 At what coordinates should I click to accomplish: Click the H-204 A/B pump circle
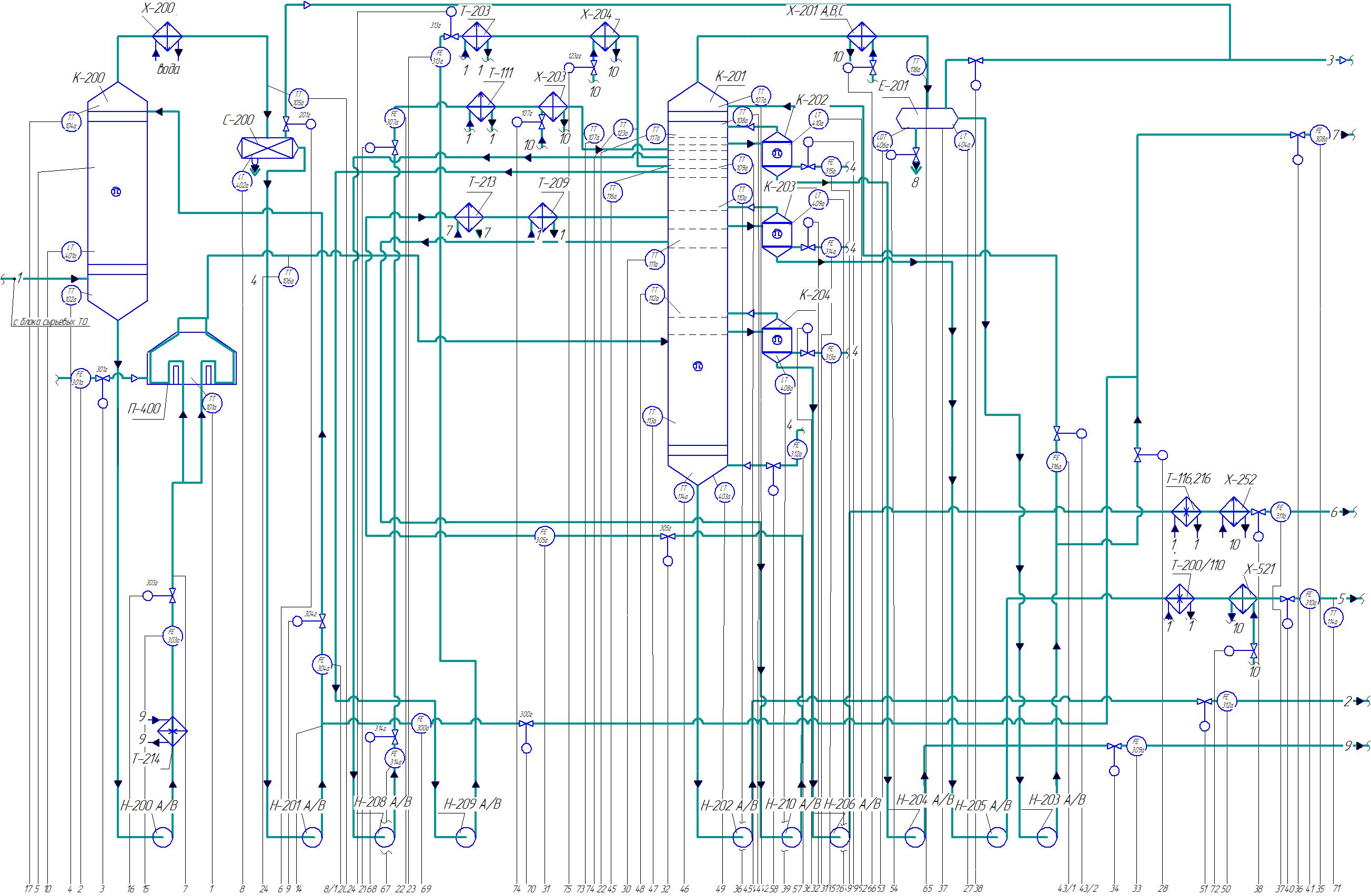[914, 837]
